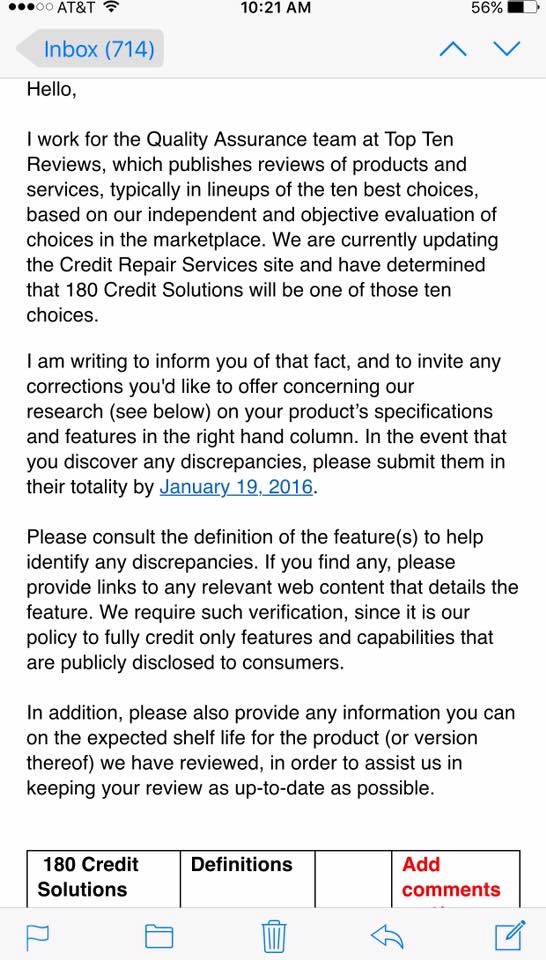
Task: Tap the paragraph about expected shelf life
Action: (271, 751)
